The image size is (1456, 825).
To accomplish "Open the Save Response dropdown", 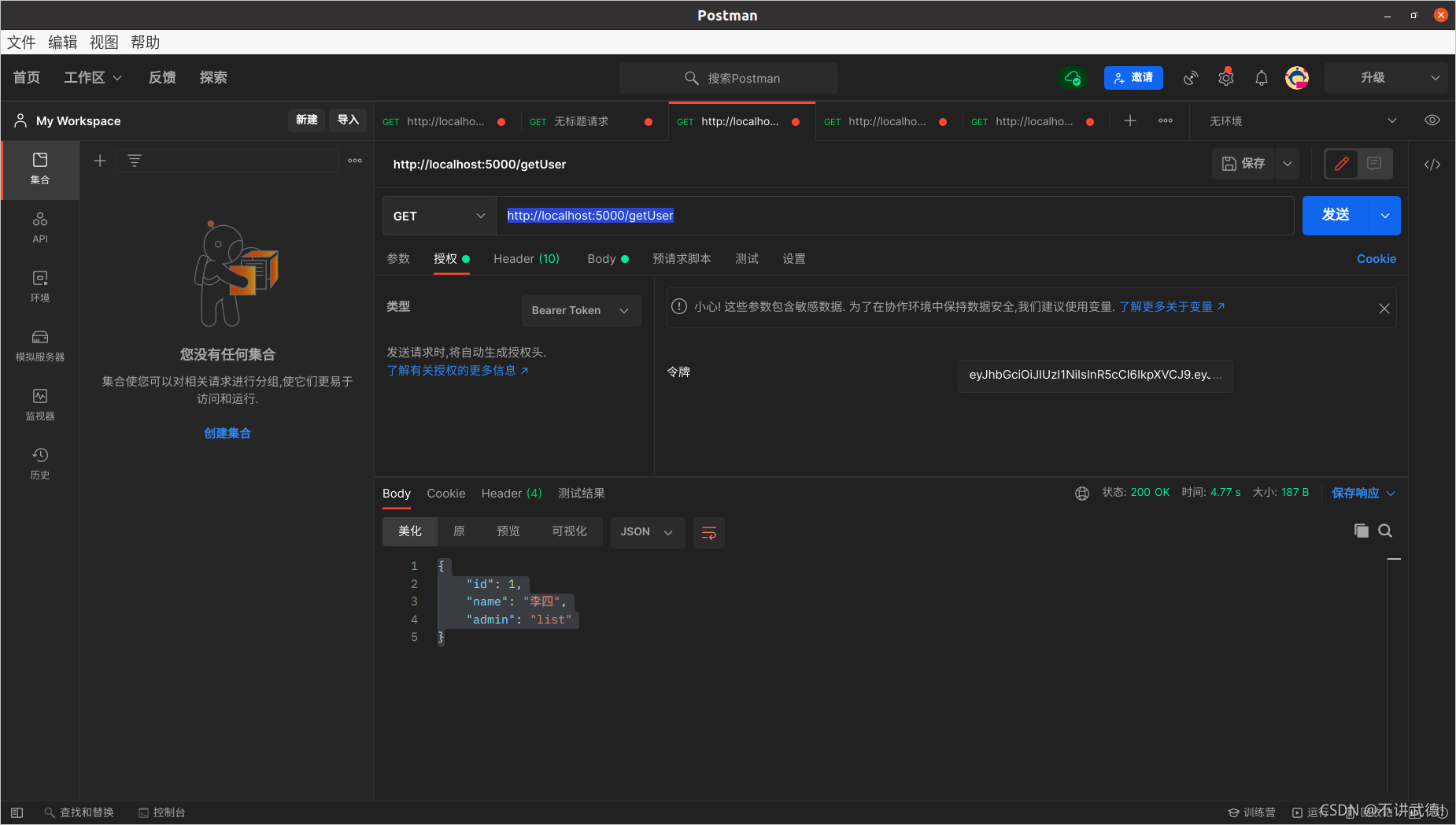I will click(1363, 494).
